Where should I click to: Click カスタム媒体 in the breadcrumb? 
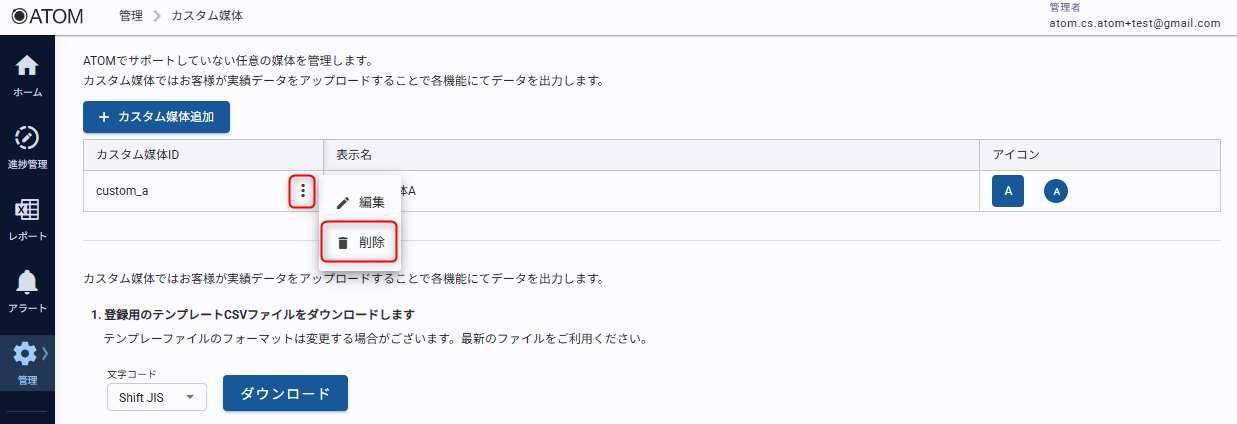coord(207,16)
